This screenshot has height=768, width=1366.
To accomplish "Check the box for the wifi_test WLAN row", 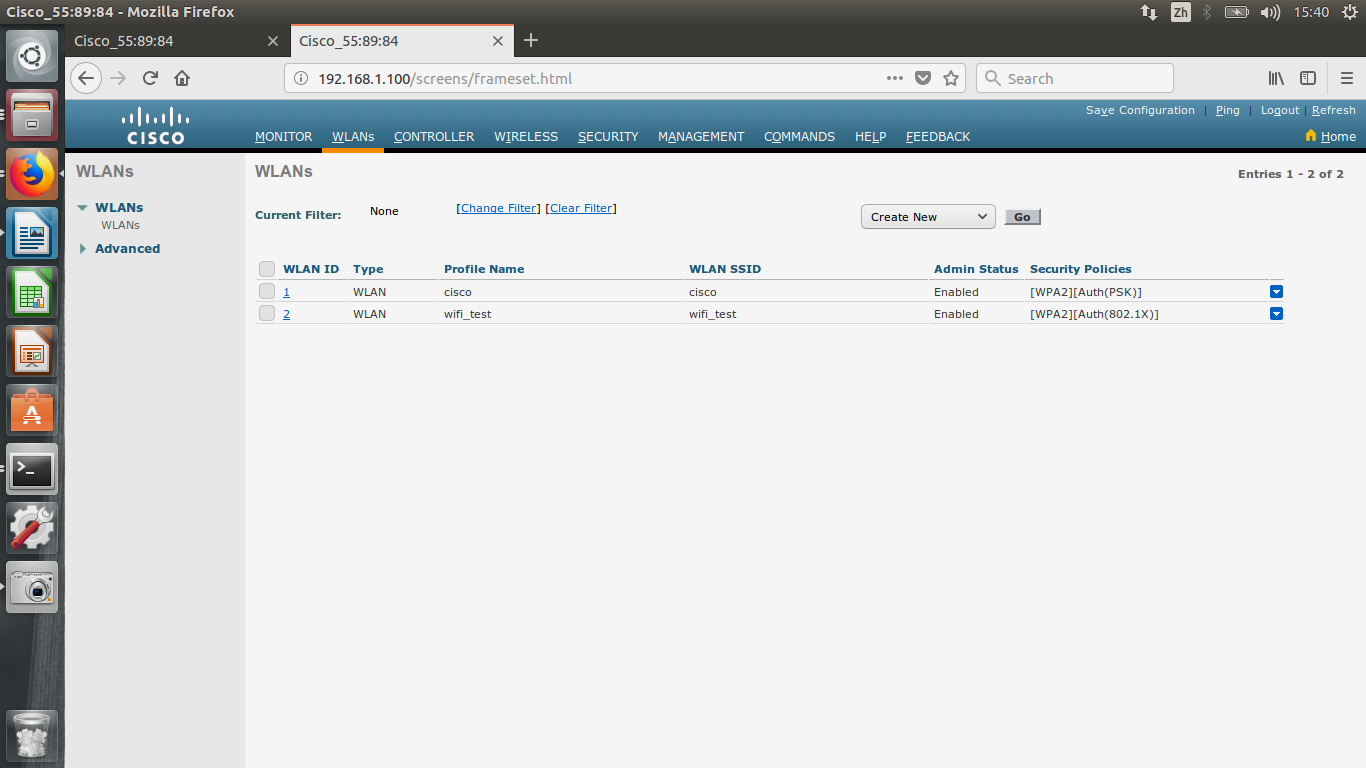I will (x=267, y=313).
